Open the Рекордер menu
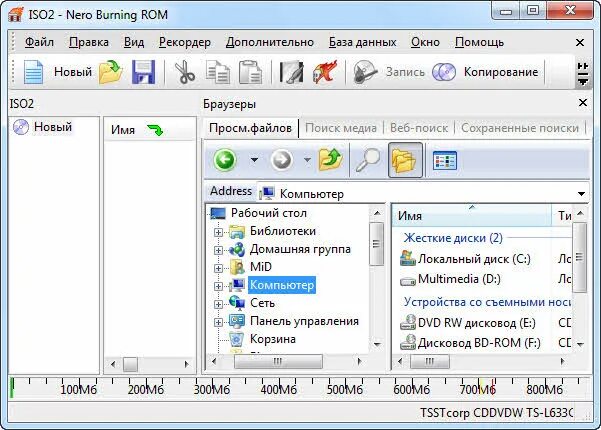This screenshot has width=601, height=430. click(x=185, y=42)
